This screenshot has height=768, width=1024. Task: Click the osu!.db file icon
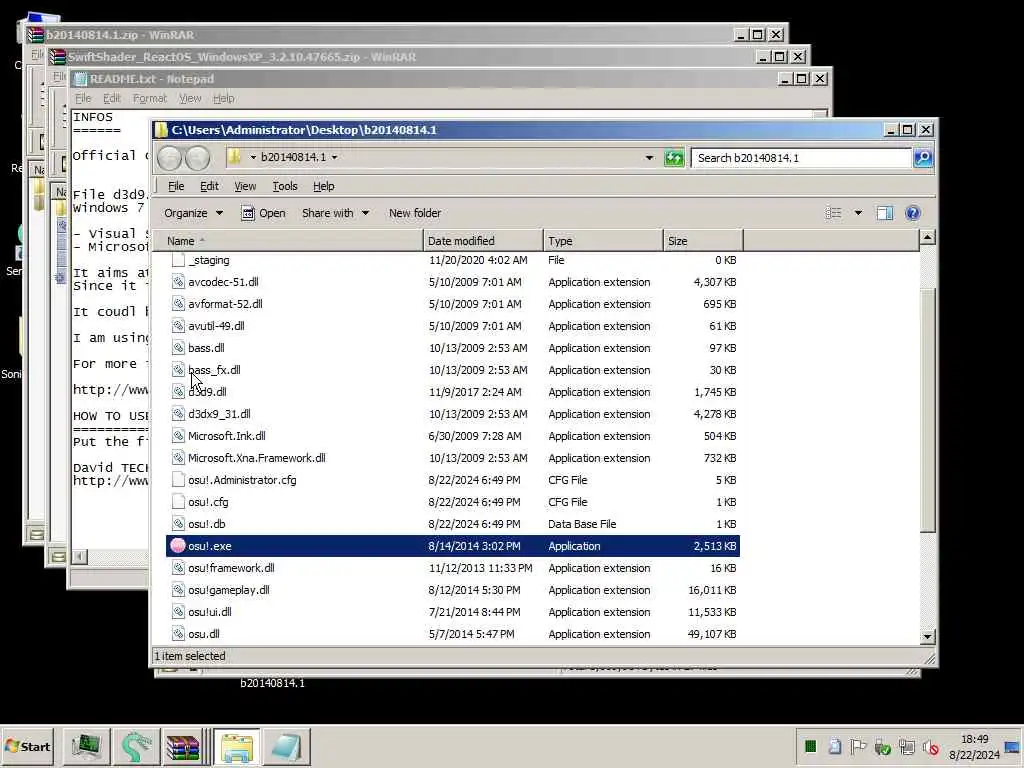(x=178, y=523)
